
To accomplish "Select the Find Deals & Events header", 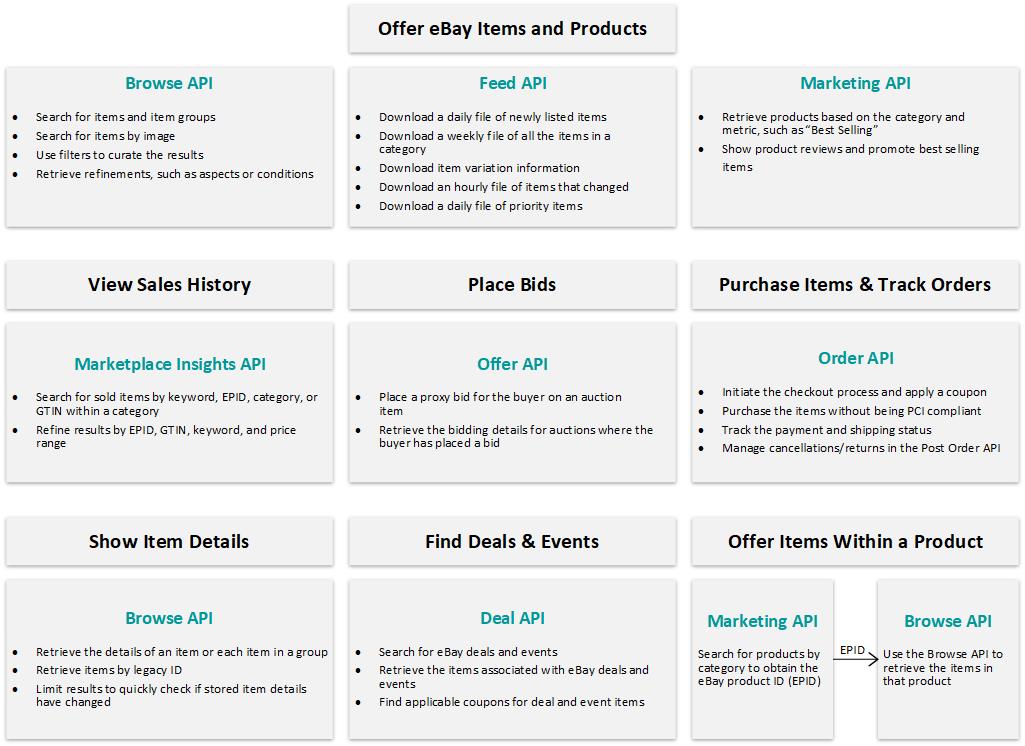I will [x=512, y=541].
